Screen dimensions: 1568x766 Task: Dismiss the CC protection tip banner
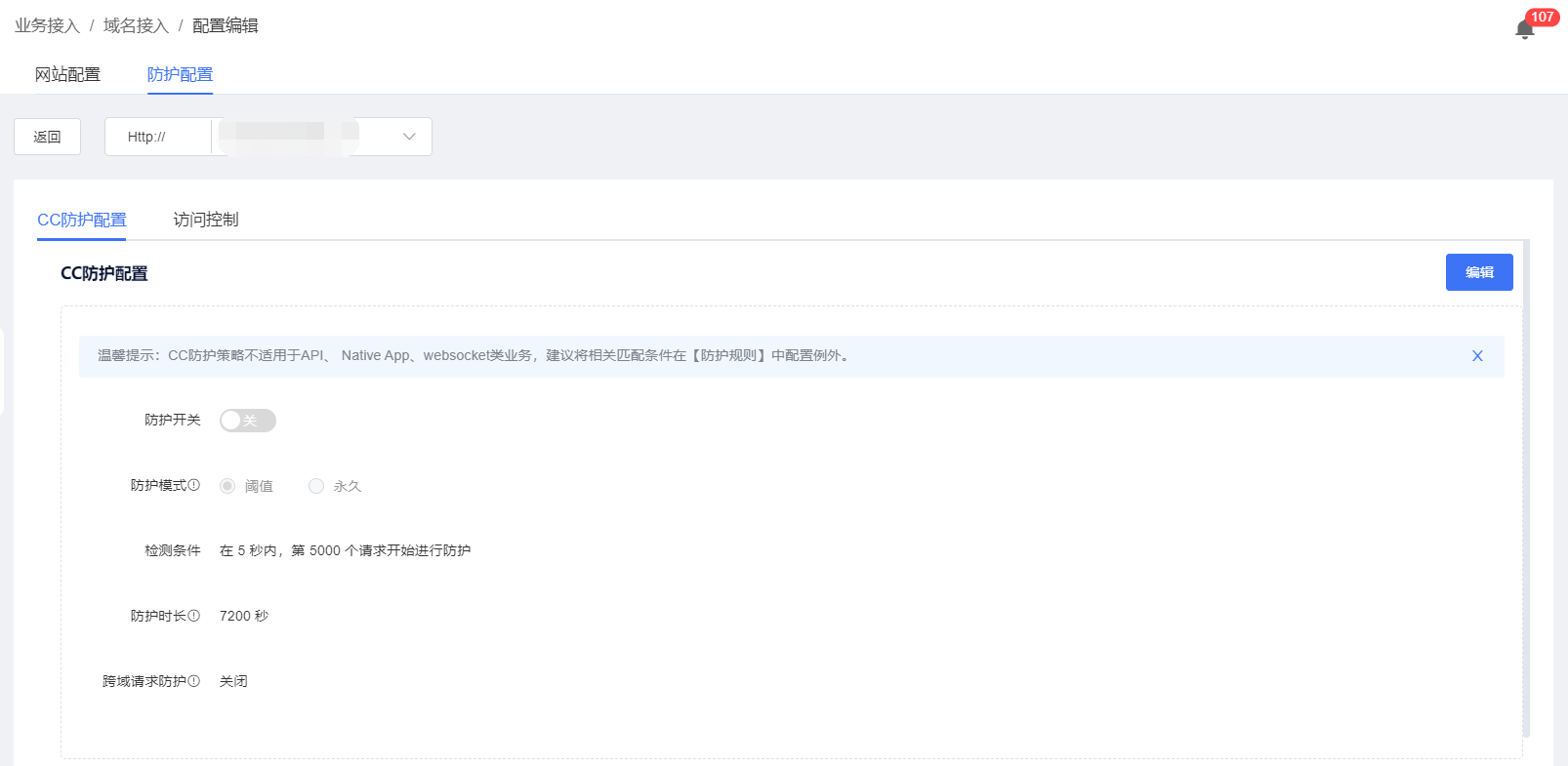tap(1477, 356)
